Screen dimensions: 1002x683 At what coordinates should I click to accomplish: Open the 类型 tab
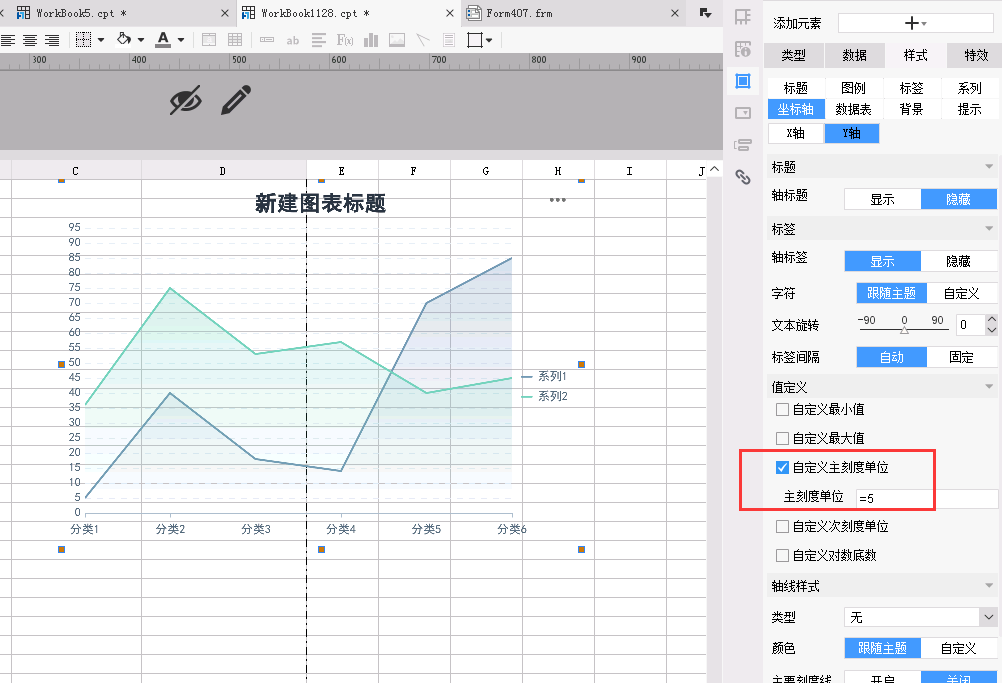pos(794,56)
